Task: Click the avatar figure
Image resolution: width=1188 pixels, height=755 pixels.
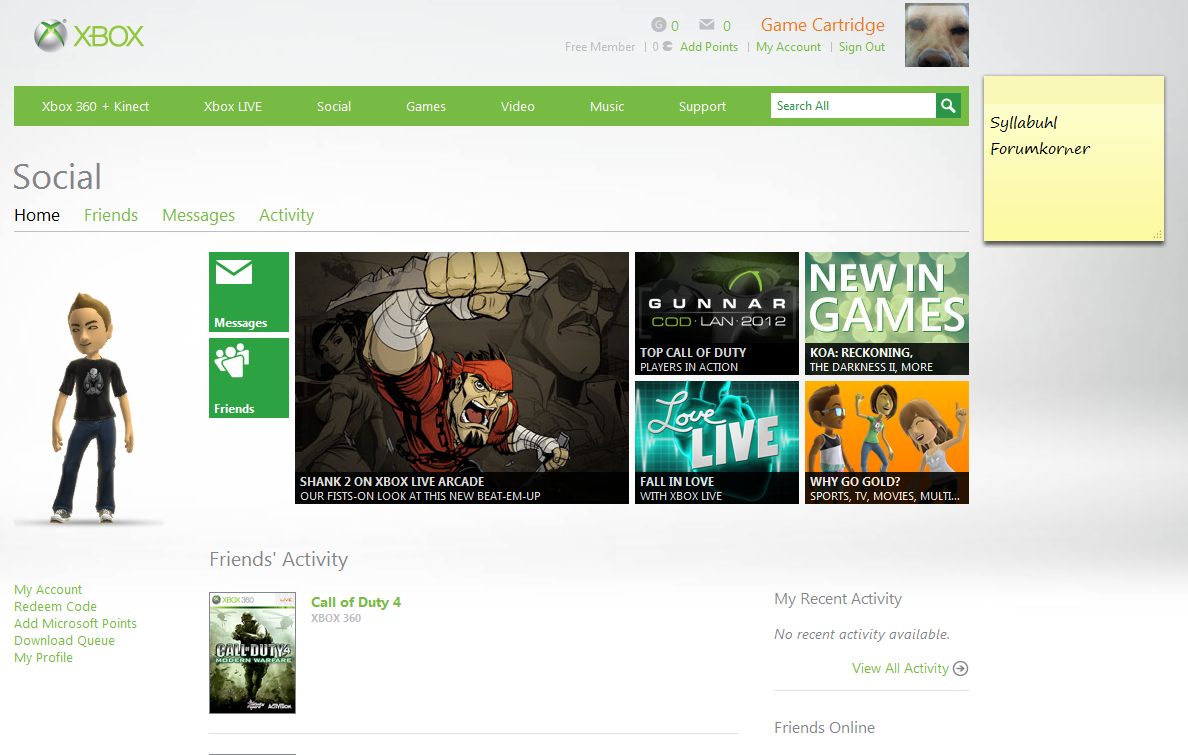Action: 93,408
